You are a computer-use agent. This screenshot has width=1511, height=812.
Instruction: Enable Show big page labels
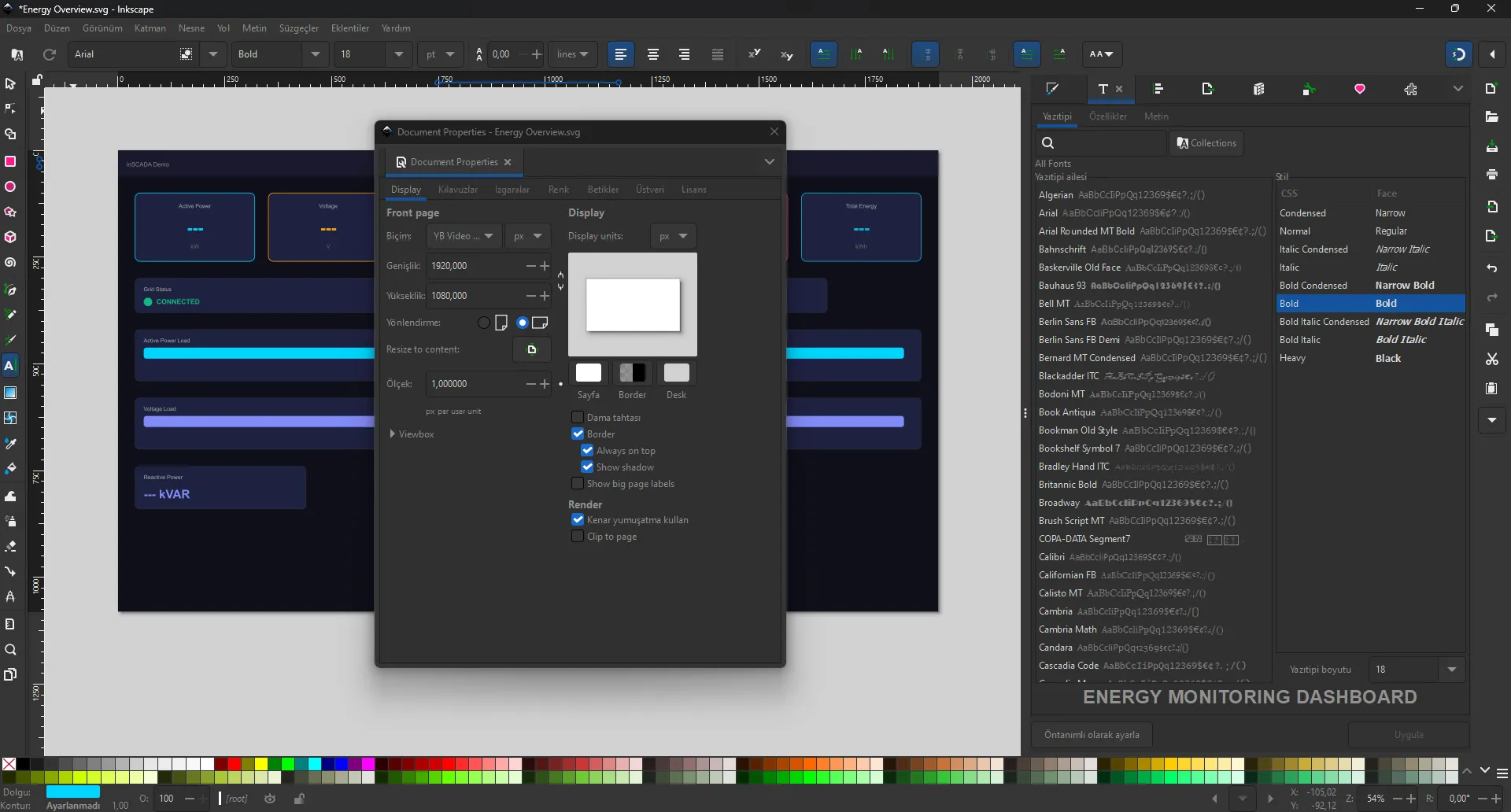click(x=577, y=483)
